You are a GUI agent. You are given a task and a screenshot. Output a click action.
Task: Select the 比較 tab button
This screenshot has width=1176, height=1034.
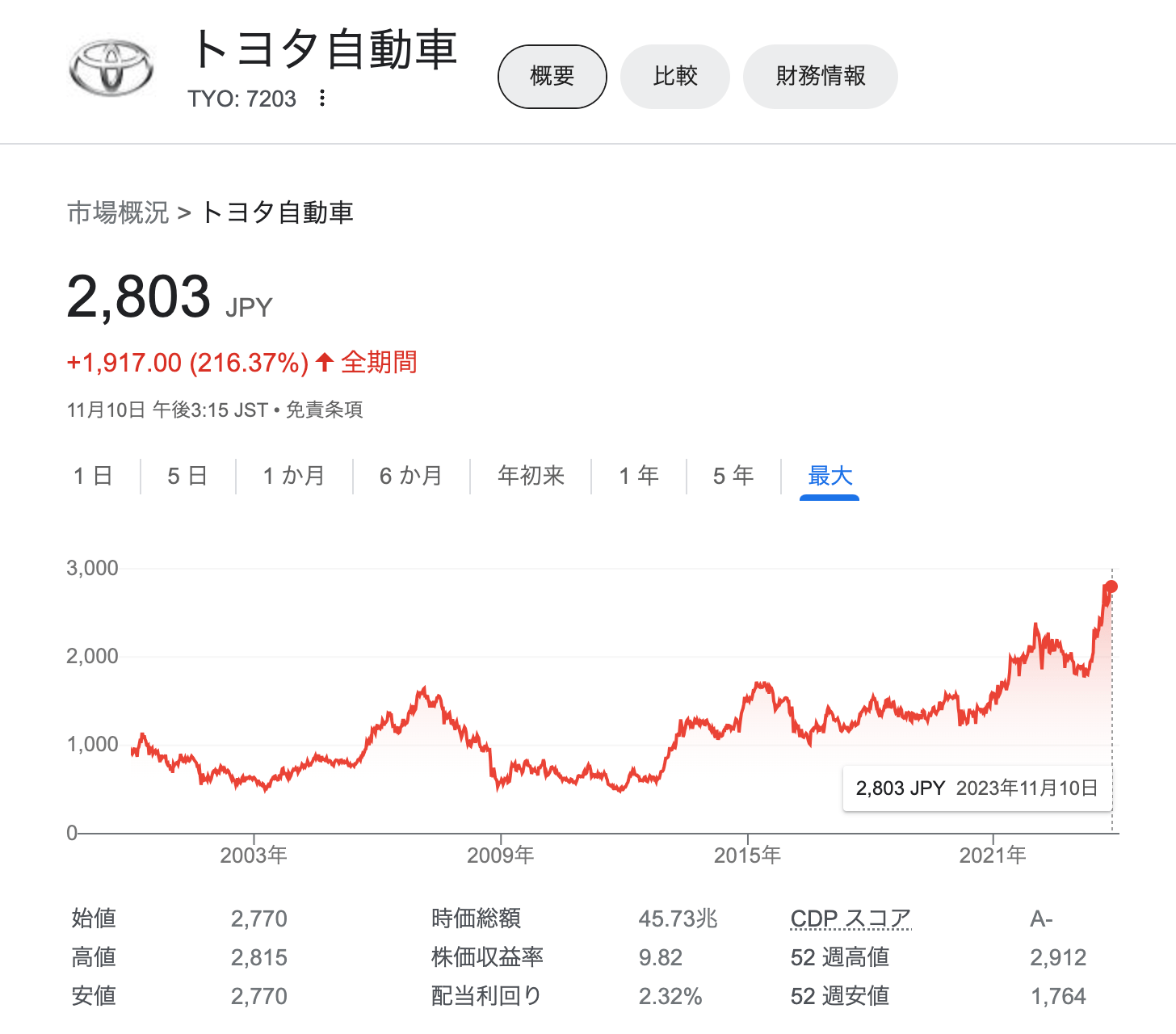[x=675, y=77]
